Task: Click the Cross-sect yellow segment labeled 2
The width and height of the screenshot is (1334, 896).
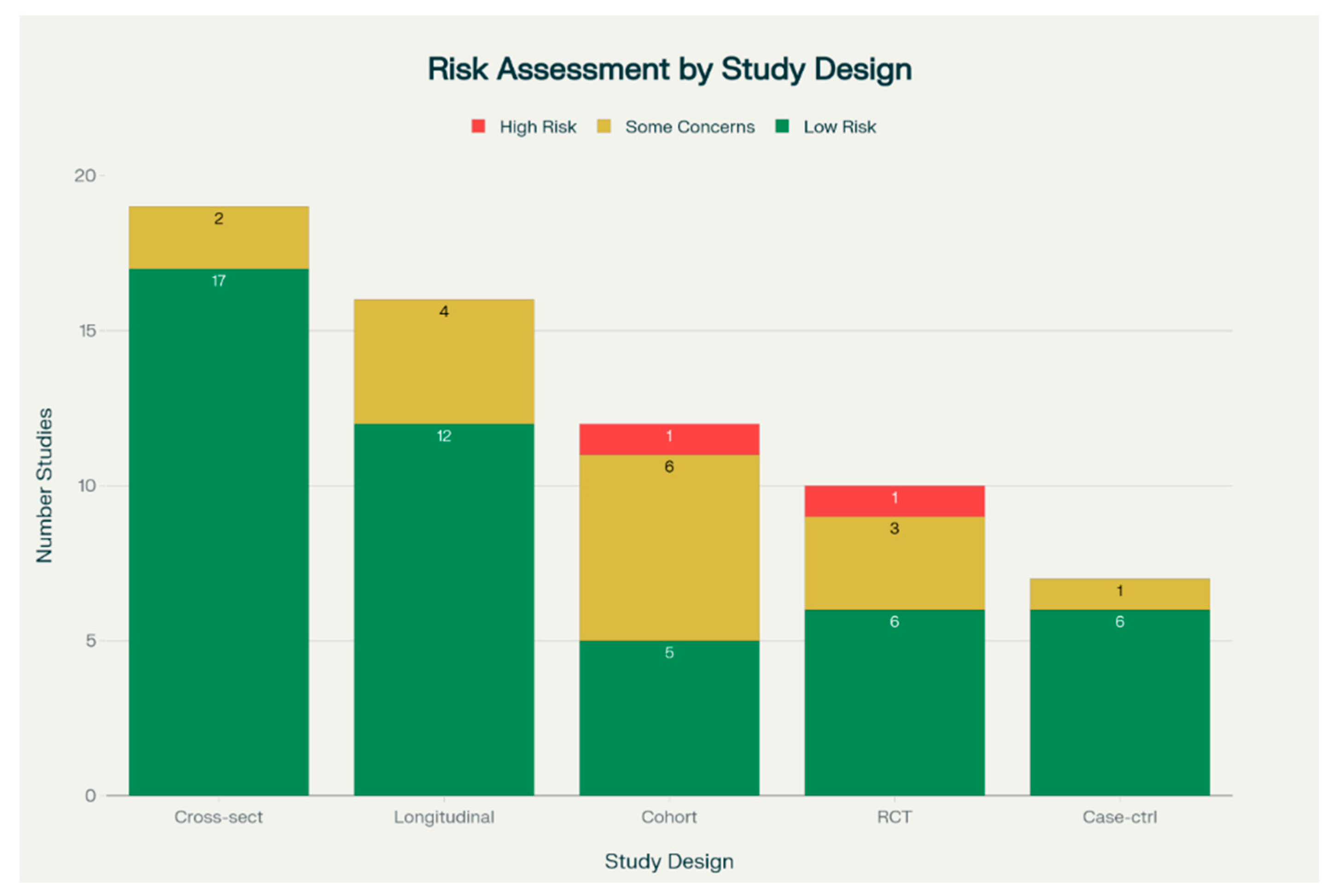Action: [219, 238]
